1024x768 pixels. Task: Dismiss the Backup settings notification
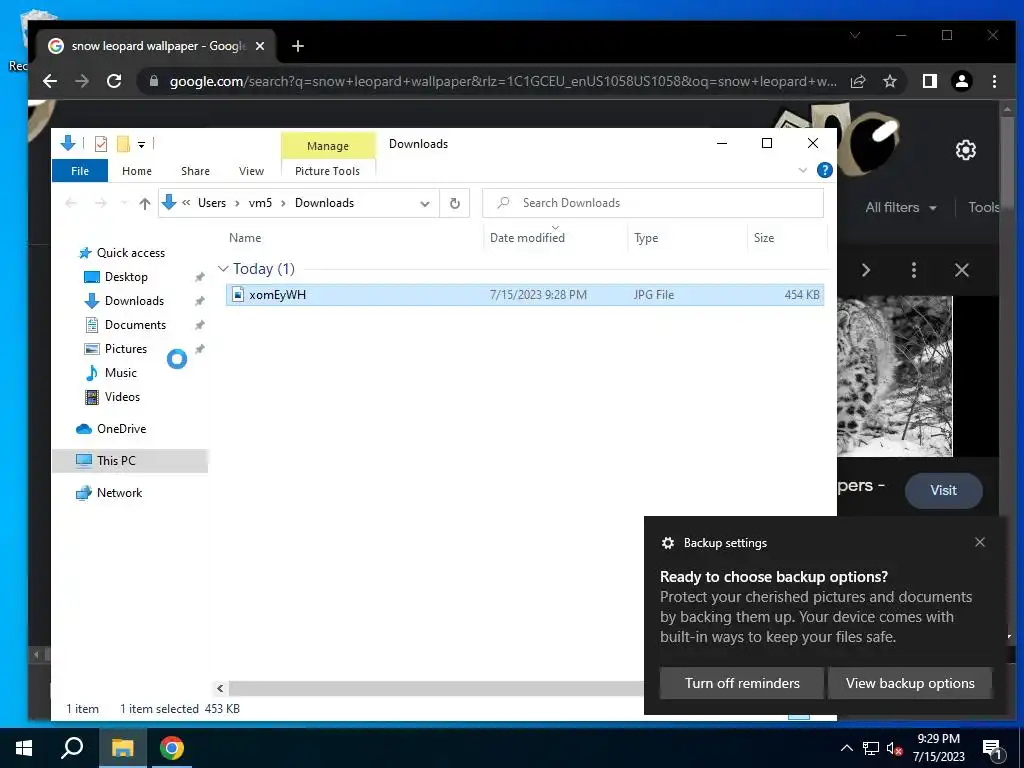[980, 542]
